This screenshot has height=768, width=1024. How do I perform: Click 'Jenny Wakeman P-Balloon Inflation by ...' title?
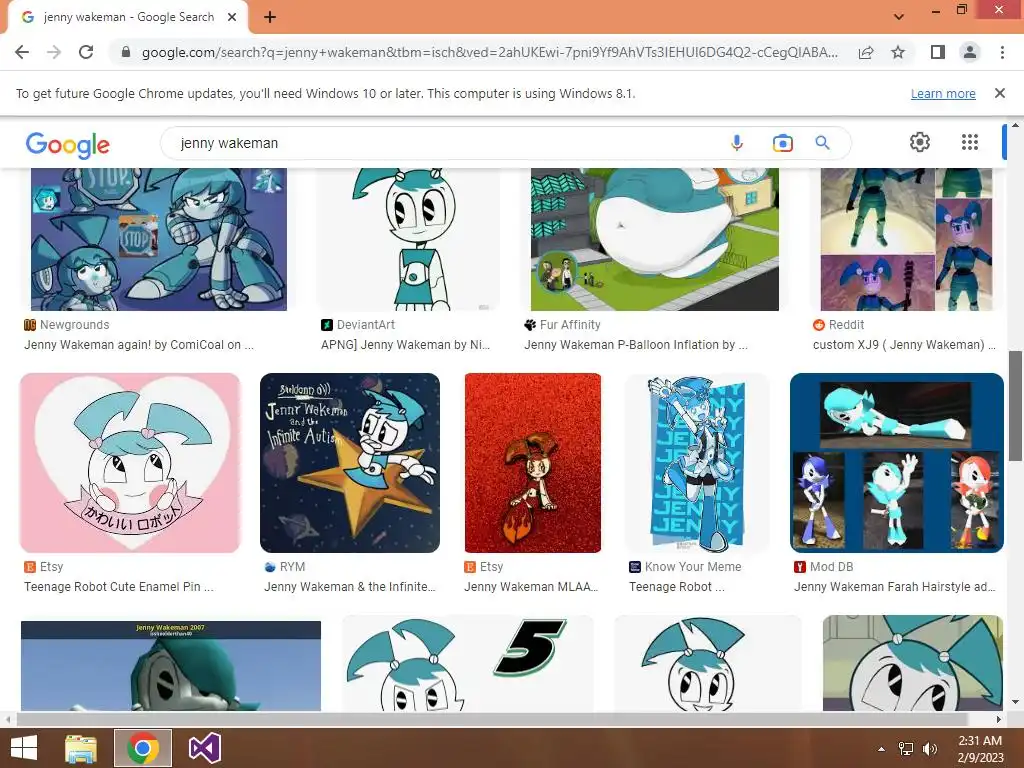[x=635, y=345]
